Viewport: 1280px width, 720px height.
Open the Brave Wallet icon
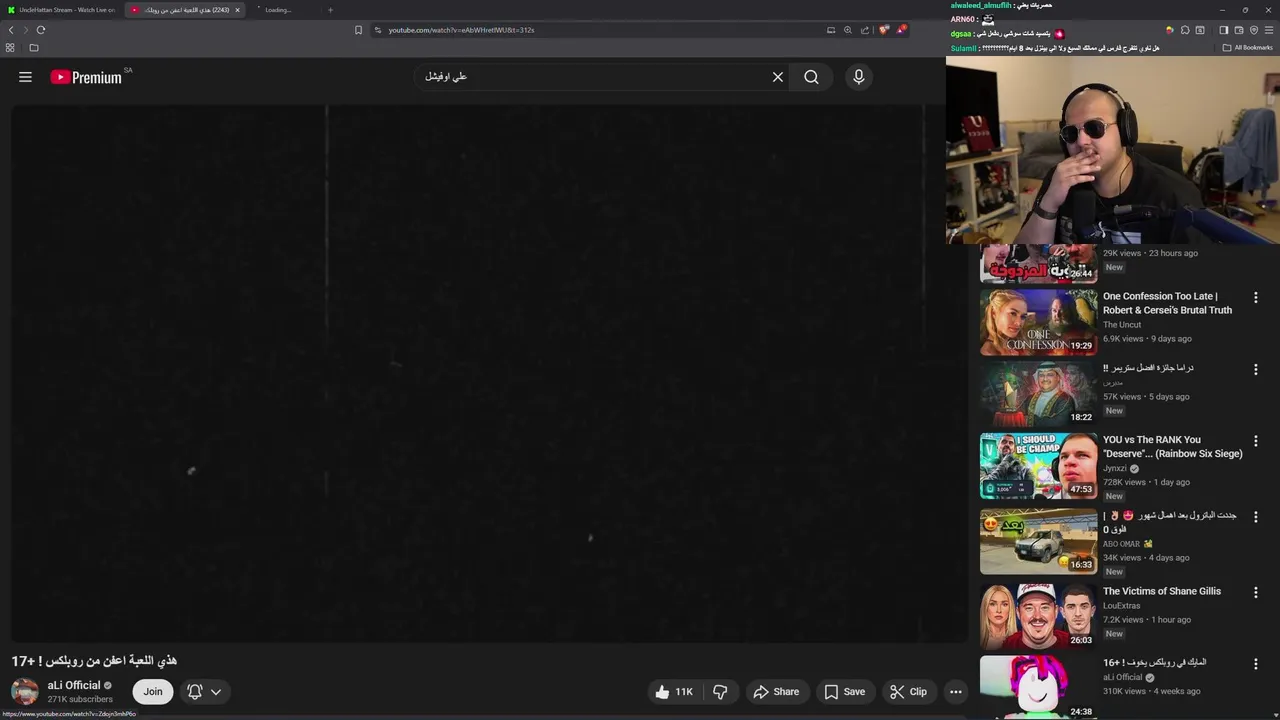(1239, 30)
